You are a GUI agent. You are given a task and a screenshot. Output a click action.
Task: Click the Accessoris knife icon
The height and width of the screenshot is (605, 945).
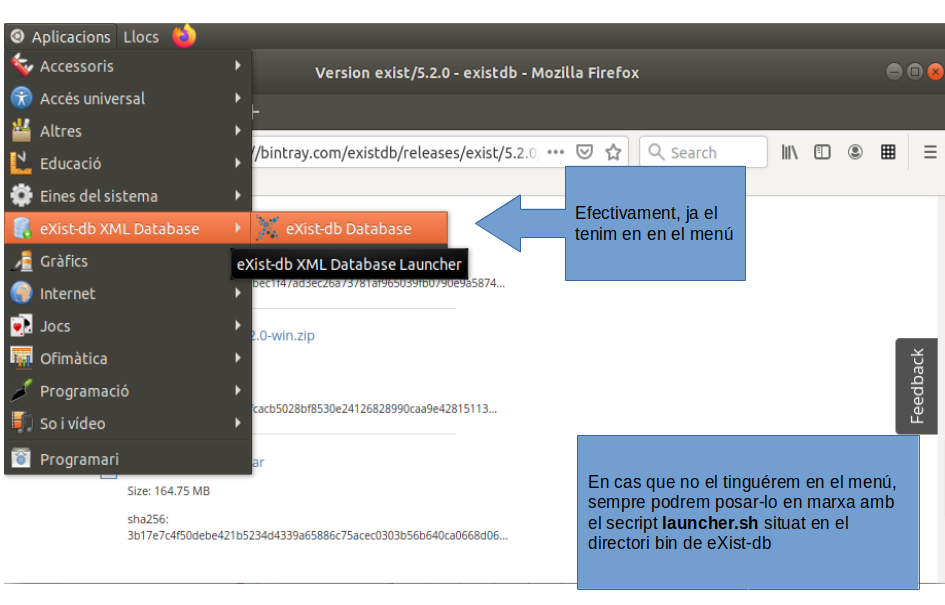coord(21,65)
